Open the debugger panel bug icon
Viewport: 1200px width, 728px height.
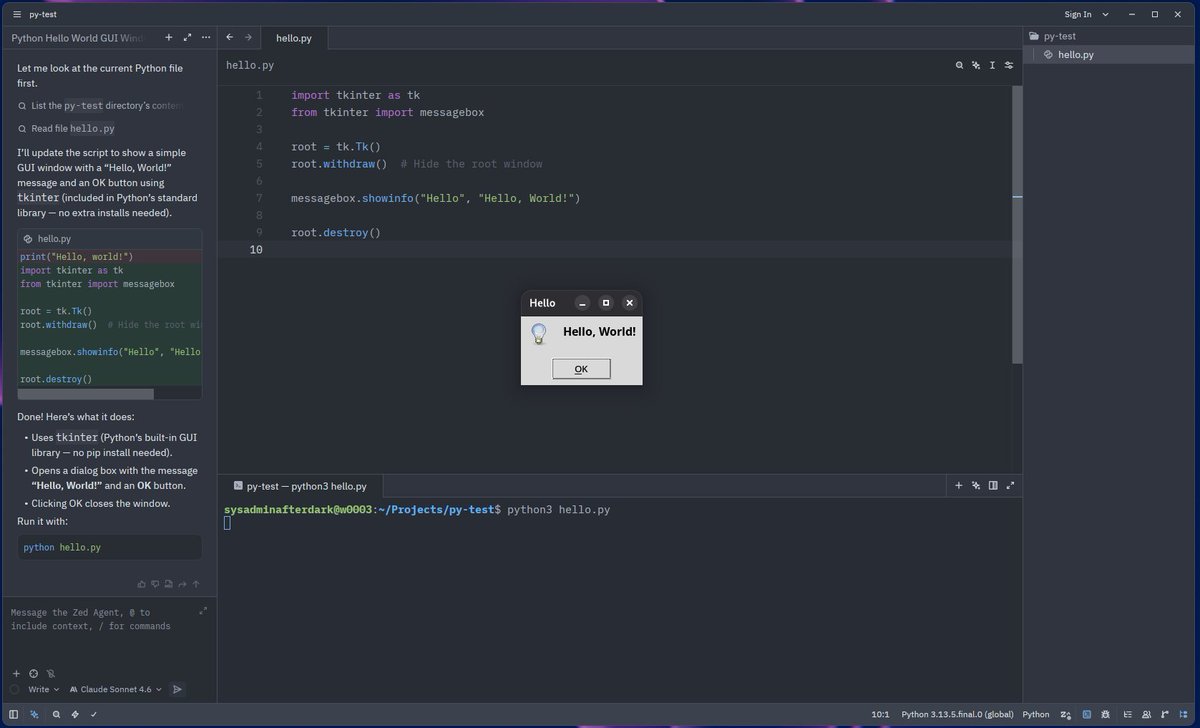point(1105,714)
